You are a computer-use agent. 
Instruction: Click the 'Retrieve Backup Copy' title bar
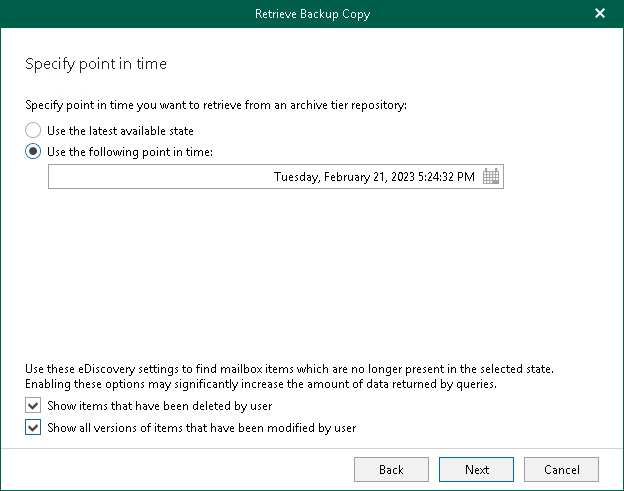pos(311,14)
